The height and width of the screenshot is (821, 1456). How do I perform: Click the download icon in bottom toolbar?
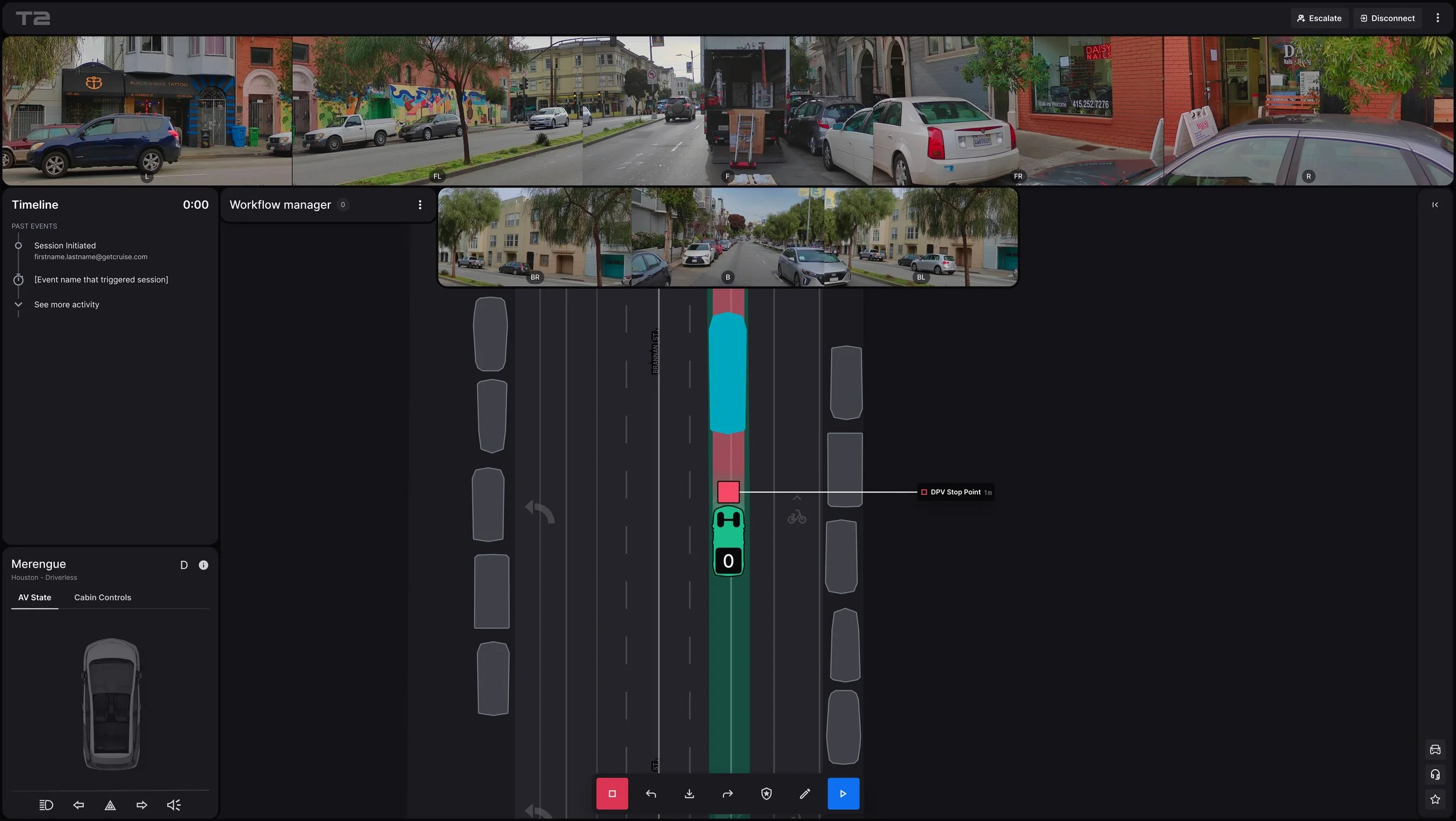coord(689,794)
